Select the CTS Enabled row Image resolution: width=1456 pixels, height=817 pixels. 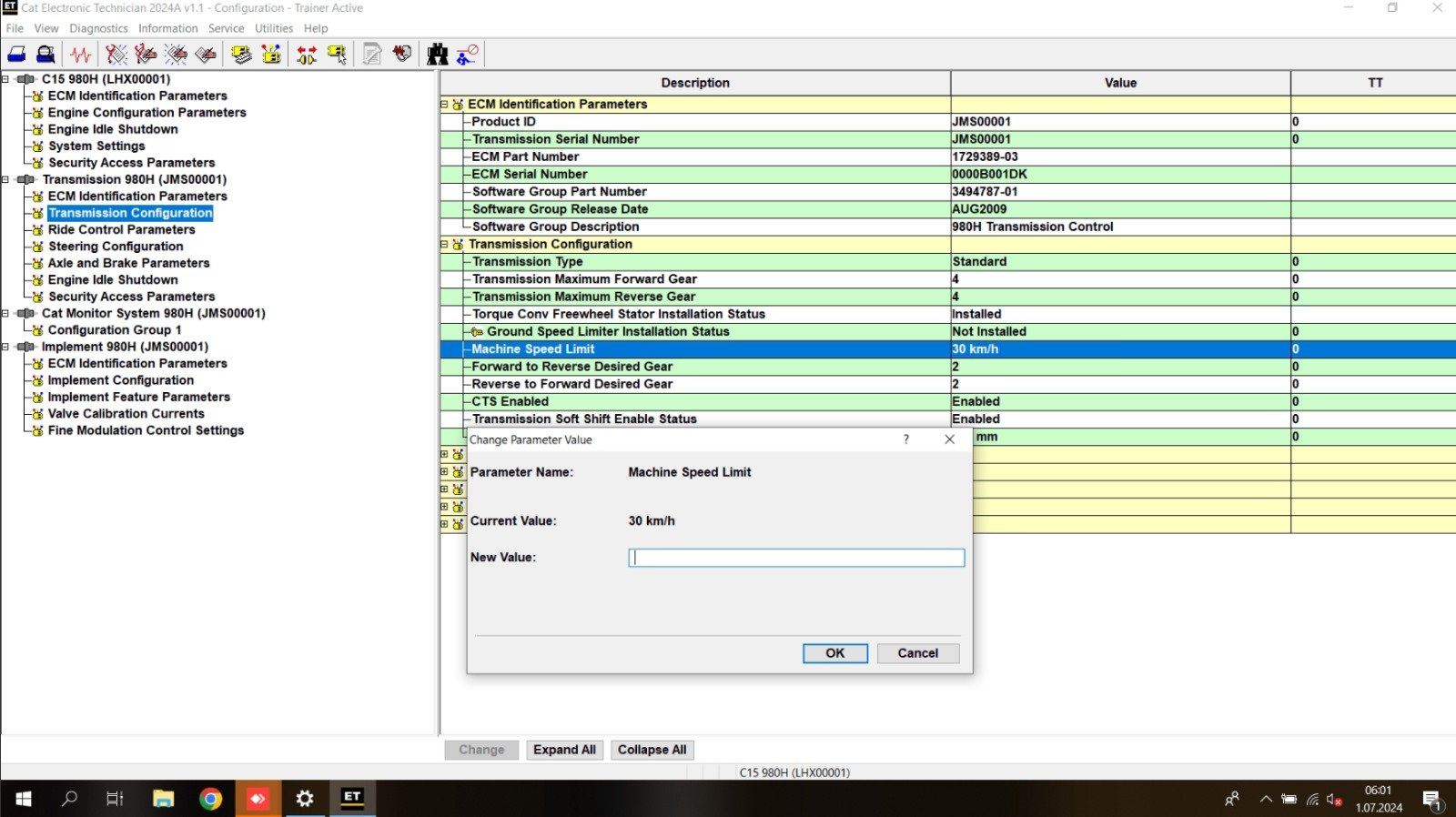(x=947, y=402)
